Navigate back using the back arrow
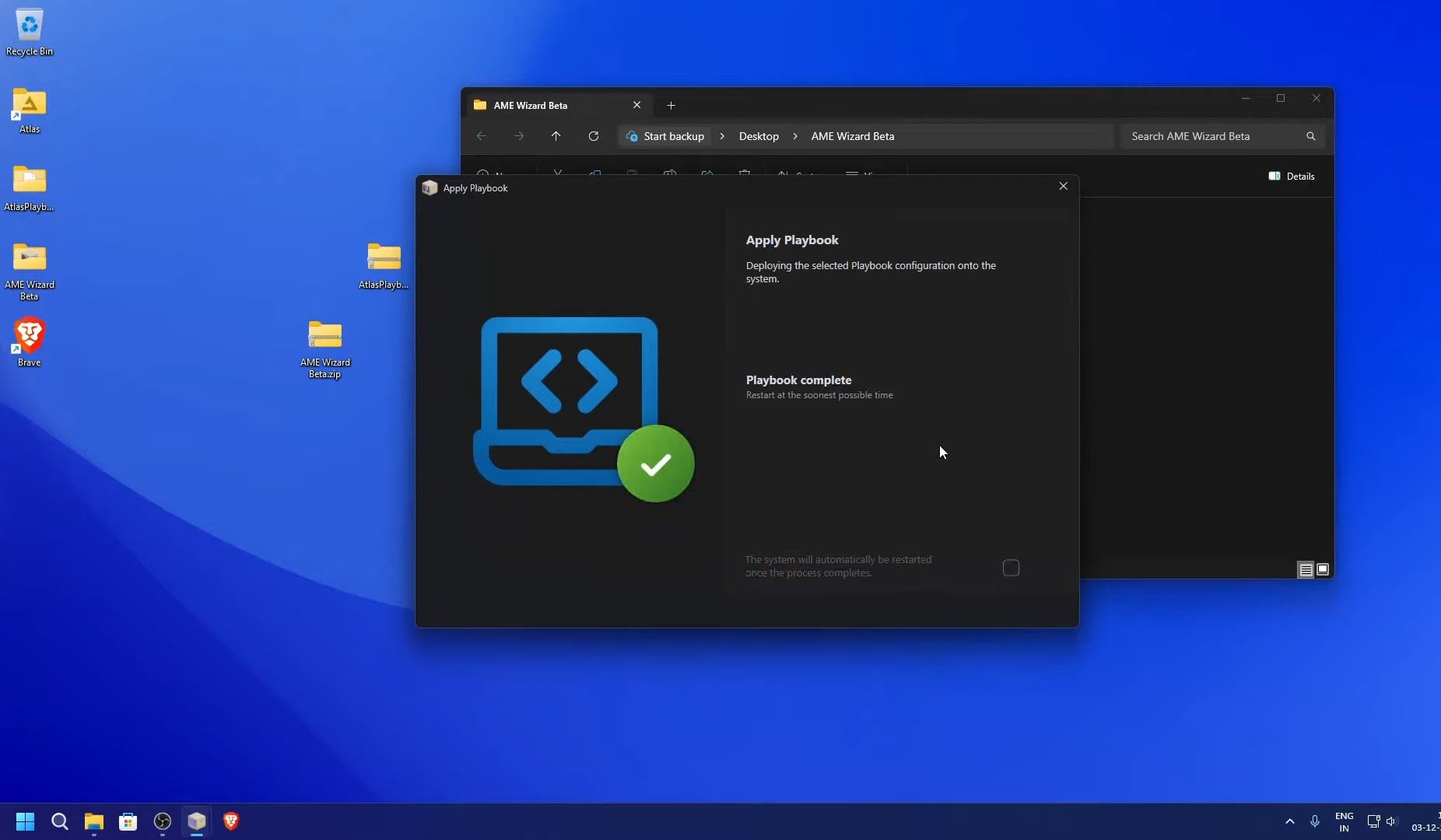Image resolution: width=1441 pixels, height=840 pixels. (x=482, y=136)
